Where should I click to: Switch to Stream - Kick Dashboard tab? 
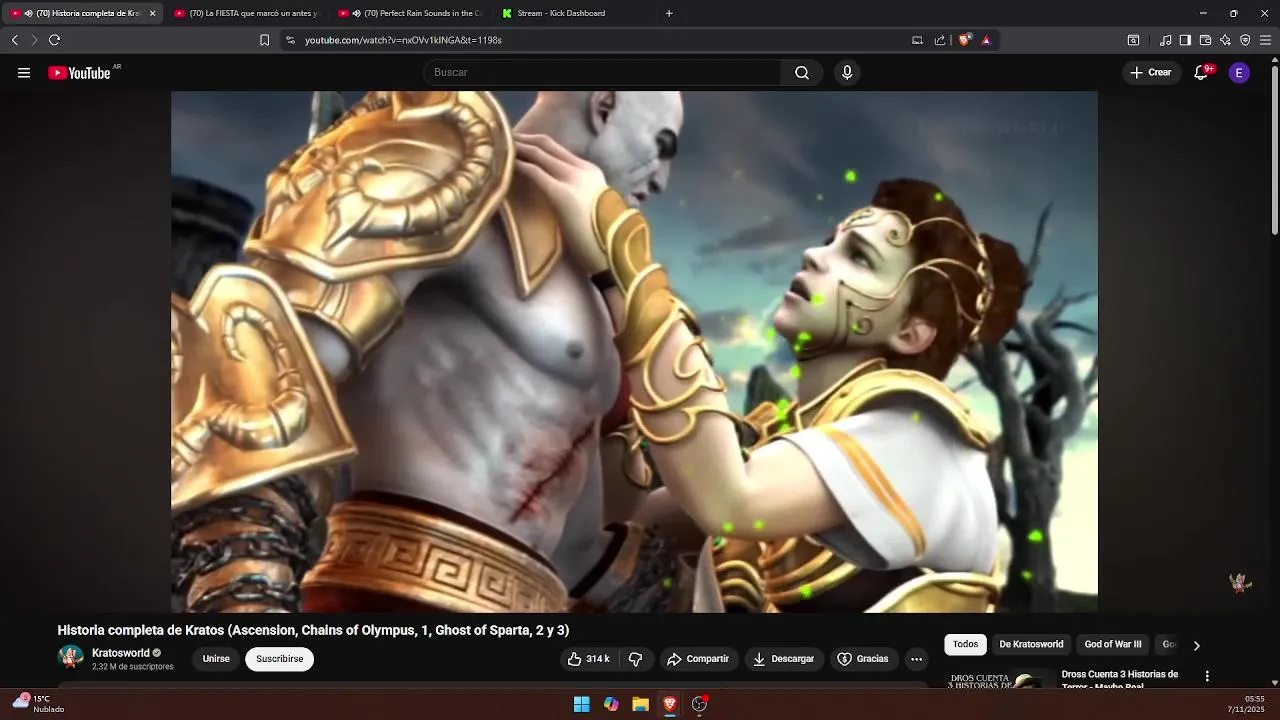pos(575,13)
